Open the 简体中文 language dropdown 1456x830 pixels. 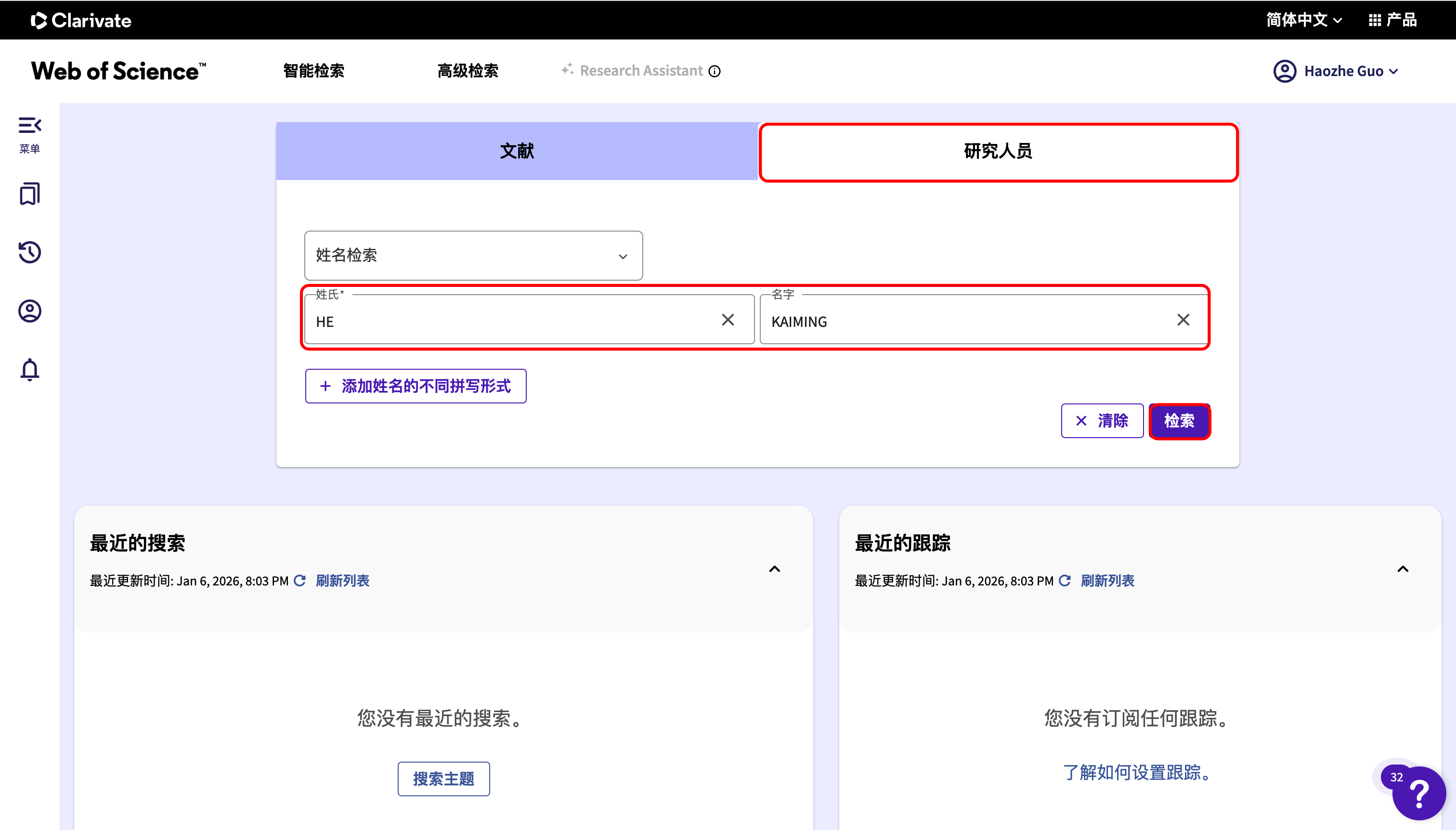pyautogui.click(x=1303, y=20)
